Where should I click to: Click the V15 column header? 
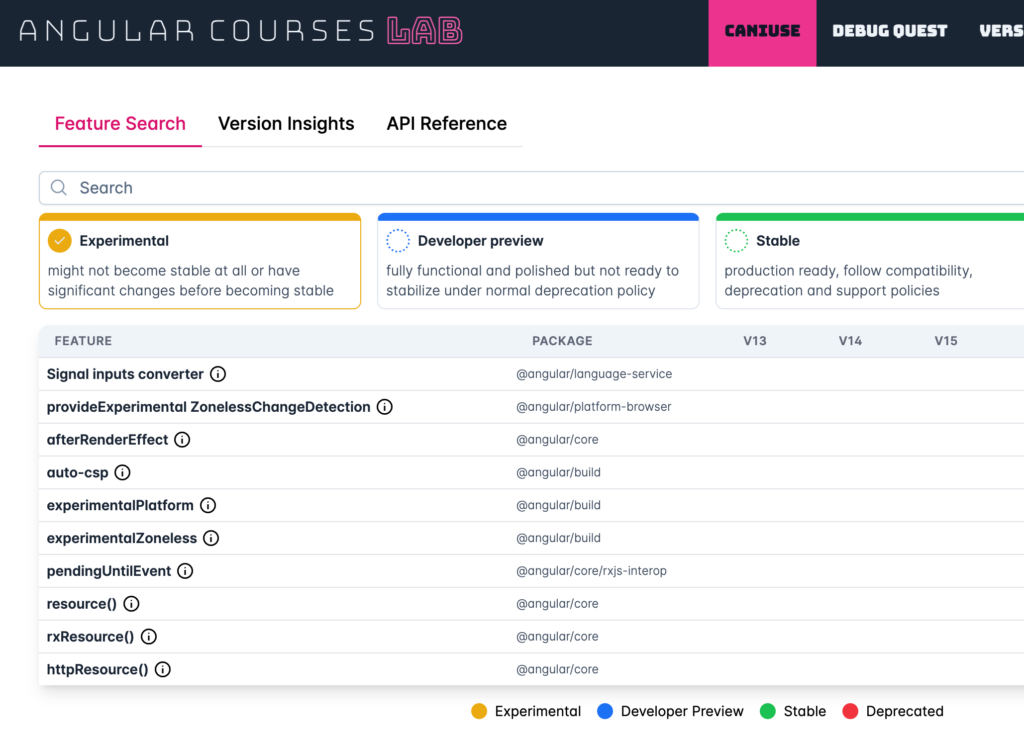tap(946, 341)
